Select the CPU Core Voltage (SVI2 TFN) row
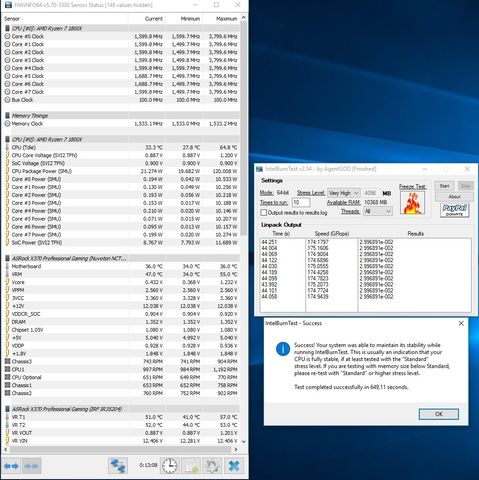This screenshot has width=479, height=480. (121, 155)
